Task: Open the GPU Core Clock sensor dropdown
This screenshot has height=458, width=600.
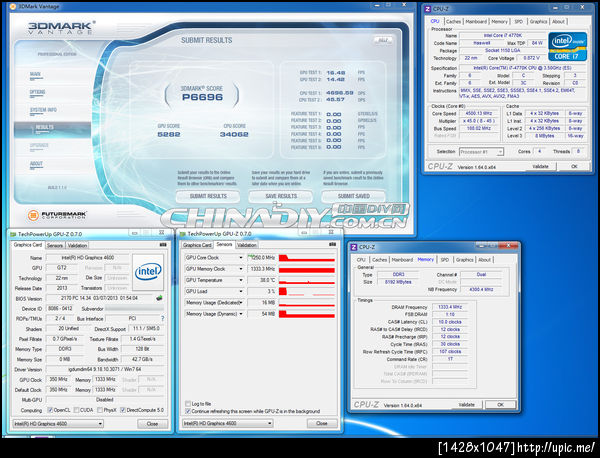Action: tap(241, 258)
